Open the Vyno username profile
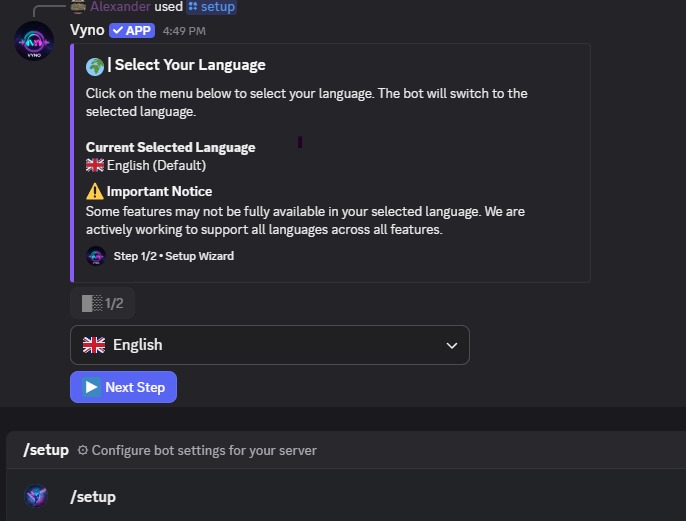 [x=87, y=30]
